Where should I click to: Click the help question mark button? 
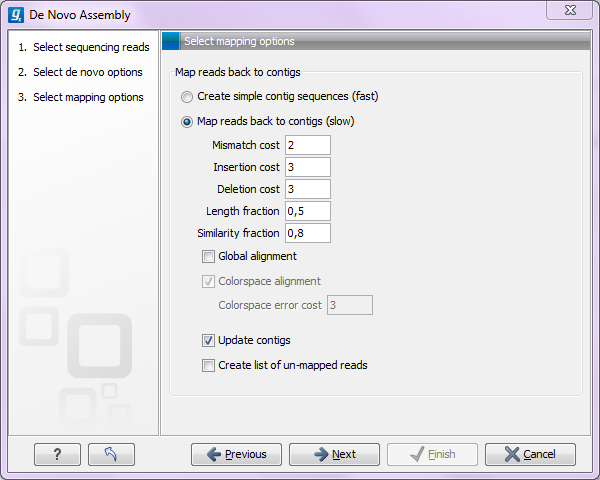tap(57, 454)
